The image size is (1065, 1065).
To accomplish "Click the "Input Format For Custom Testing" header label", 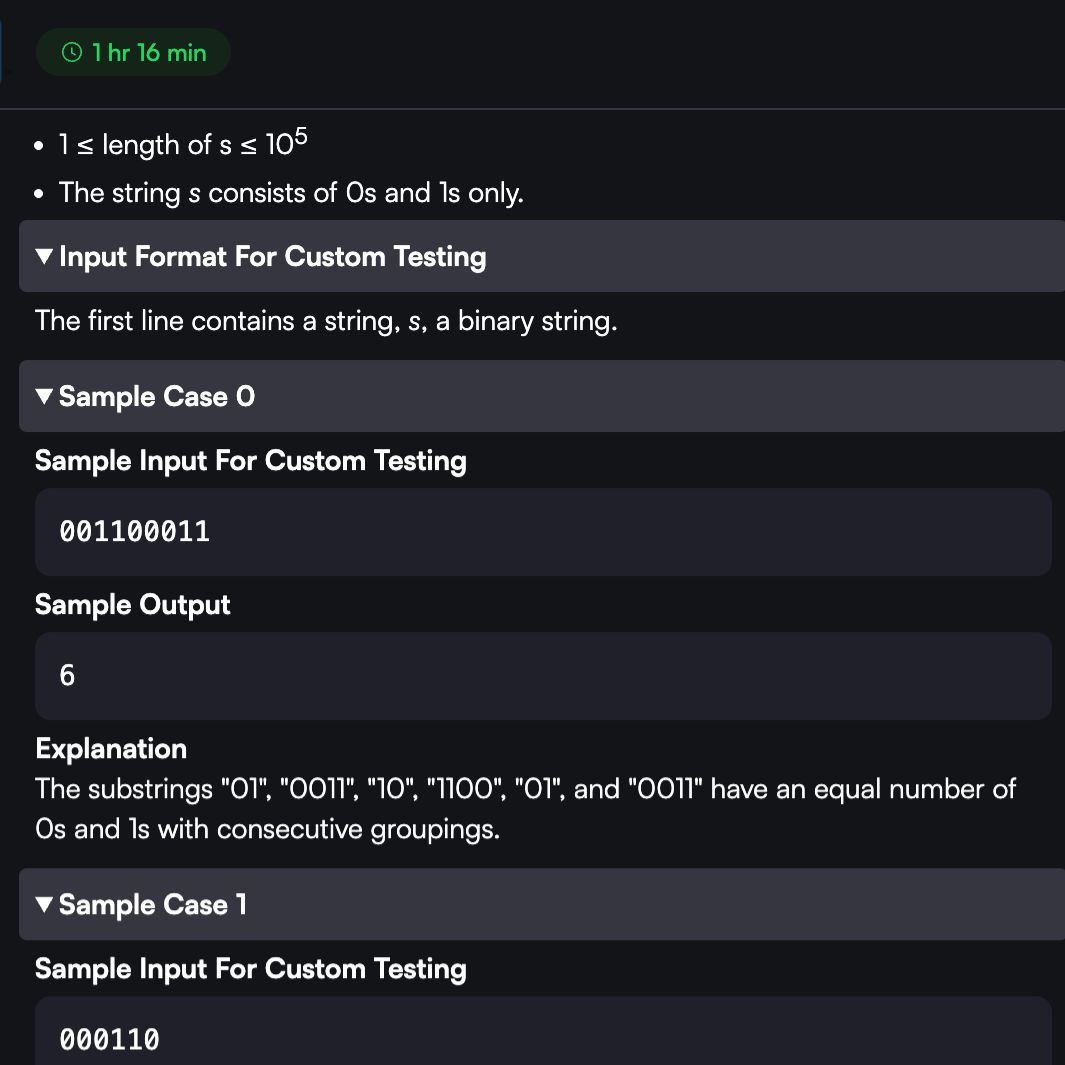I will click(272, 257).
